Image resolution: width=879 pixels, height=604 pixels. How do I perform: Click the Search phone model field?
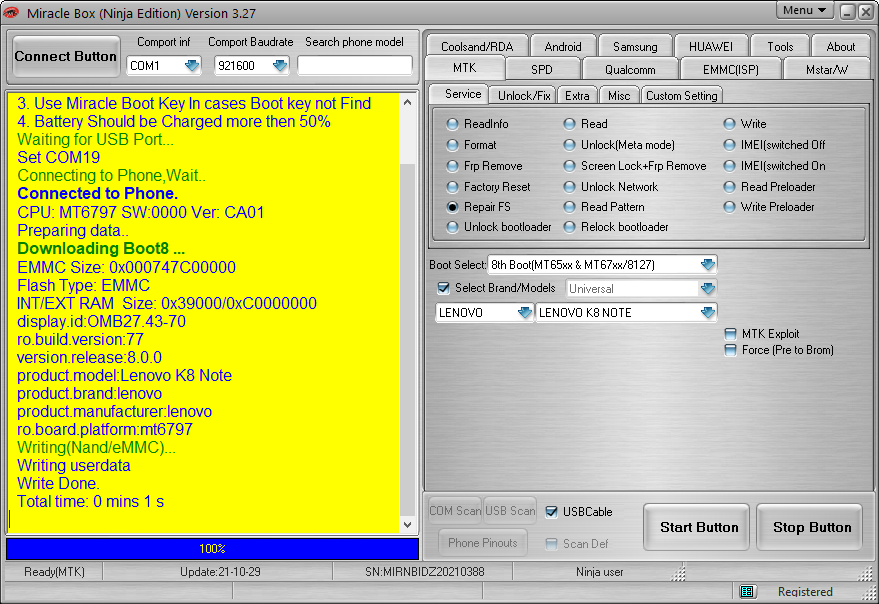click(x=354, y=66)
